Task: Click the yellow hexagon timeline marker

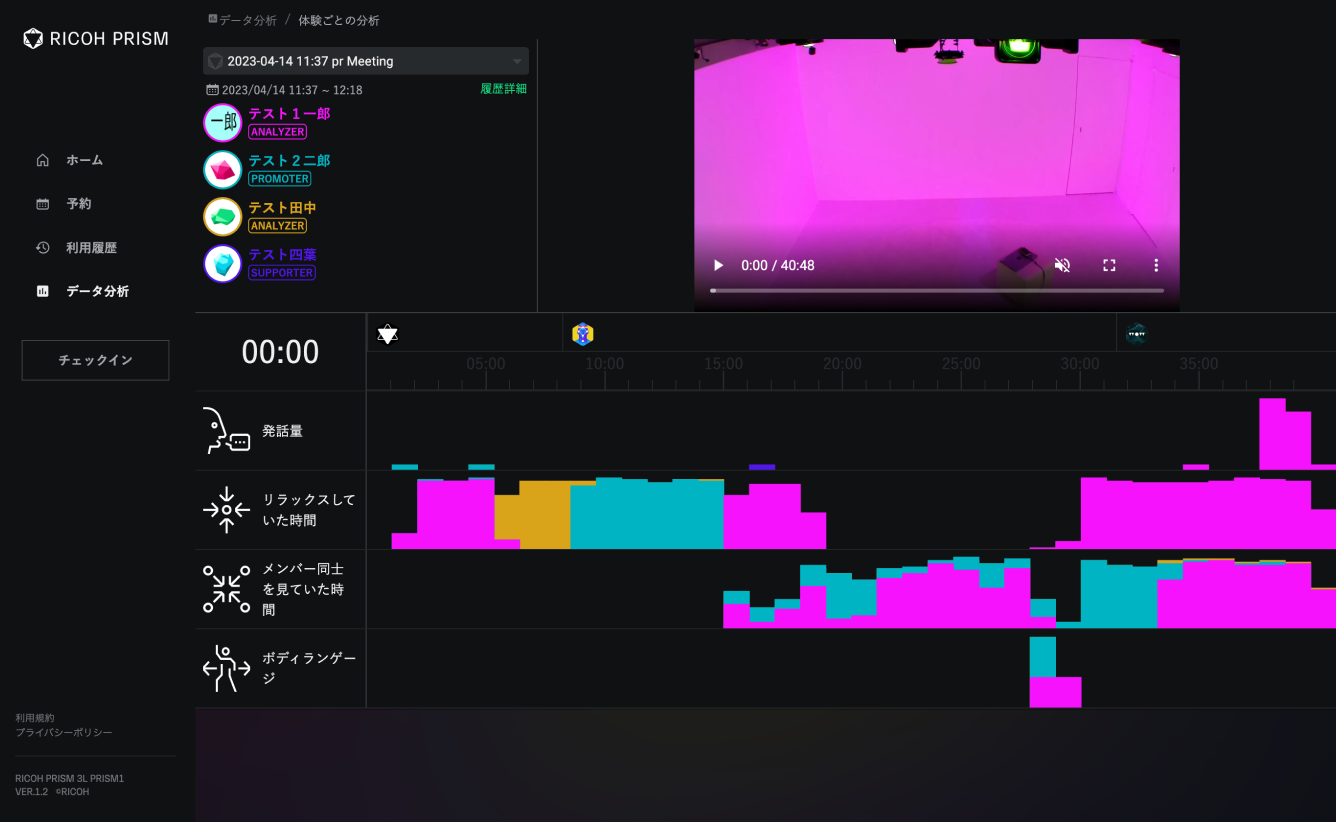Action: pyautogui.click(x=583, y=334)
